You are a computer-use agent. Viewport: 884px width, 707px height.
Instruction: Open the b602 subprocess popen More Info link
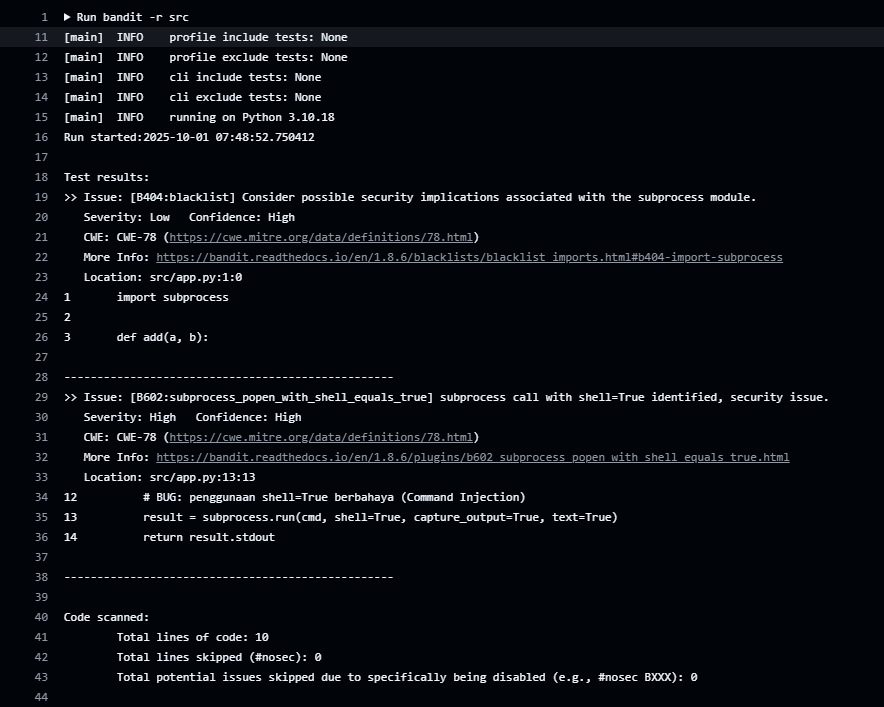click(x=472, y=457)
